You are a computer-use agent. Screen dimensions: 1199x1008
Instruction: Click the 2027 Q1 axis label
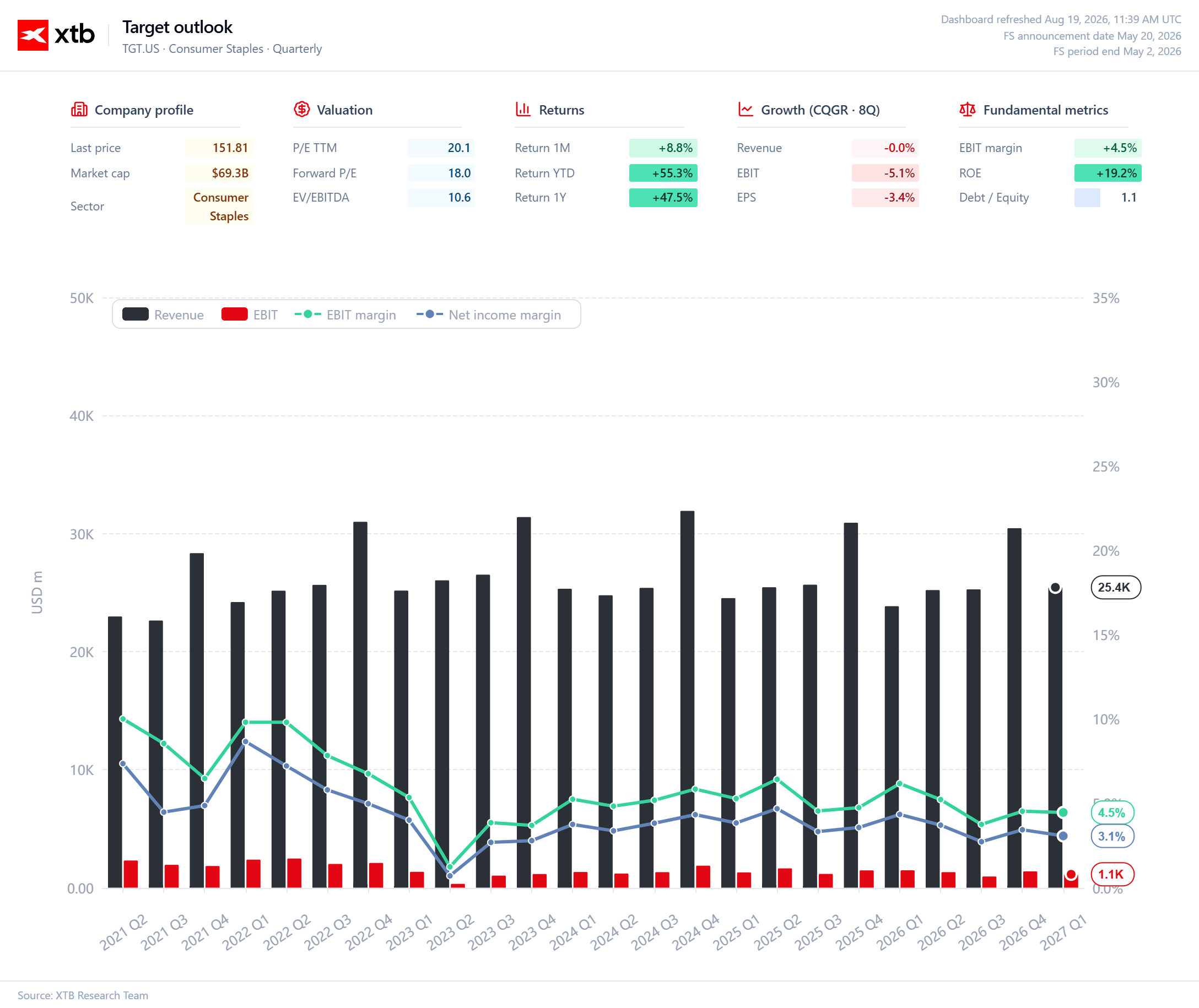(1063, 932)
